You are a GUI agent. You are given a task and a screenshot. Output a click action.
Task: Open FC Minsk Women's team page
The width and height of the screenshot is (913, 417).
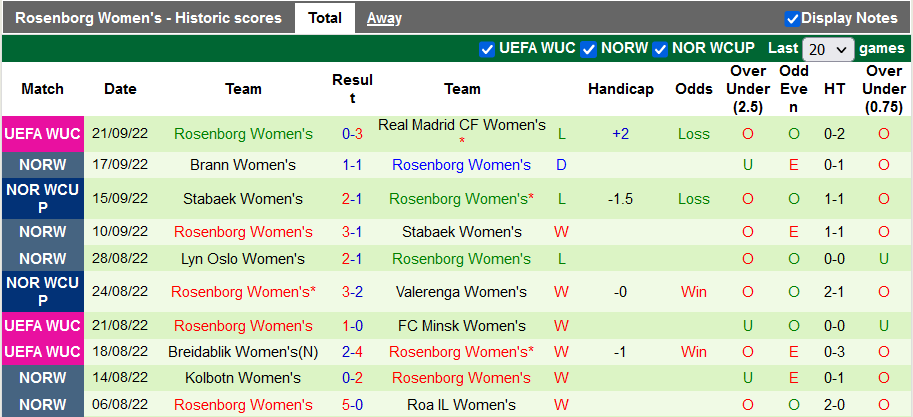pyautogui.click(x=462, y=326)
